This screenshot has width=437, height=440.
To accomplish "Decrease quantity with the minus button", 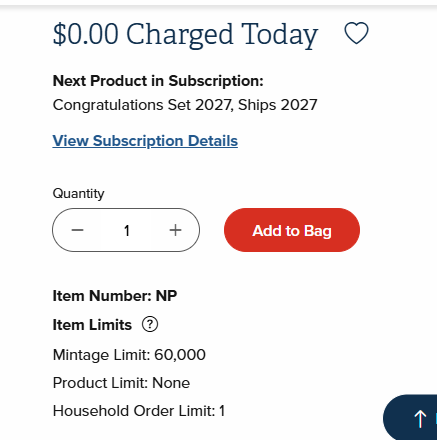I will [77, 230].
